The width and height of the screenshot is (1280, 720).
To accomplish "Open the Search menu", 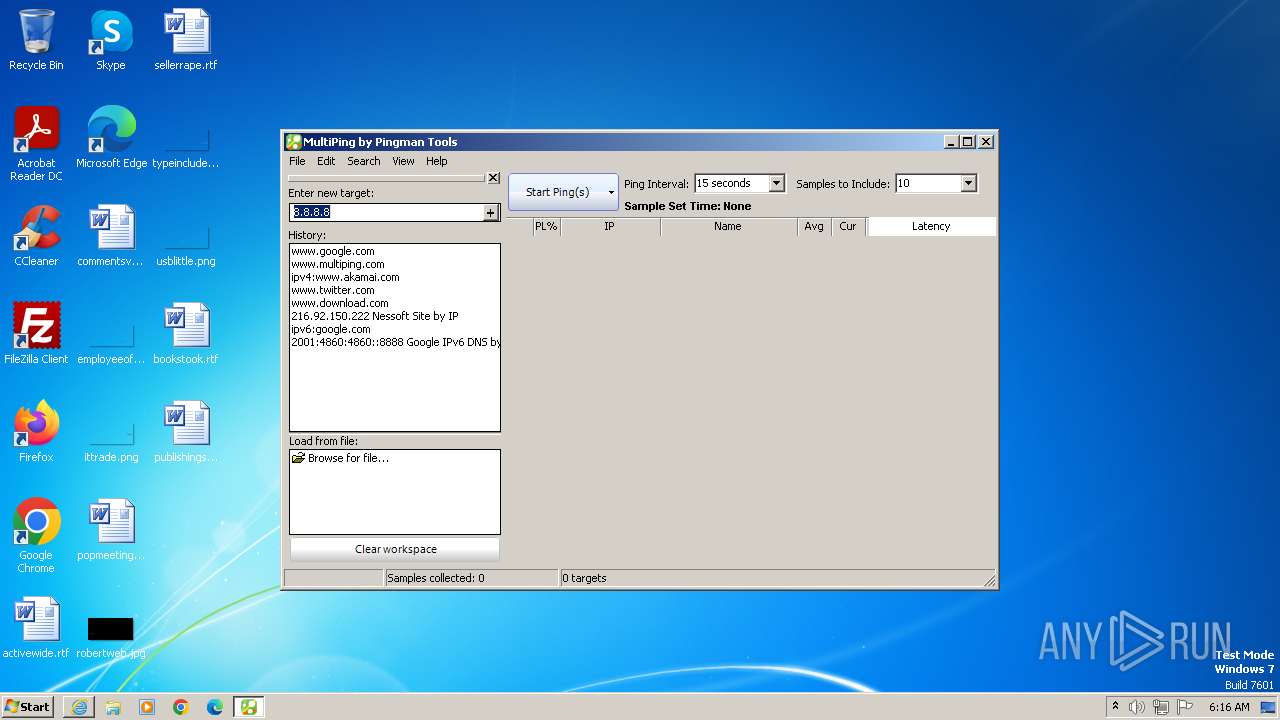I will click(364, 161).
